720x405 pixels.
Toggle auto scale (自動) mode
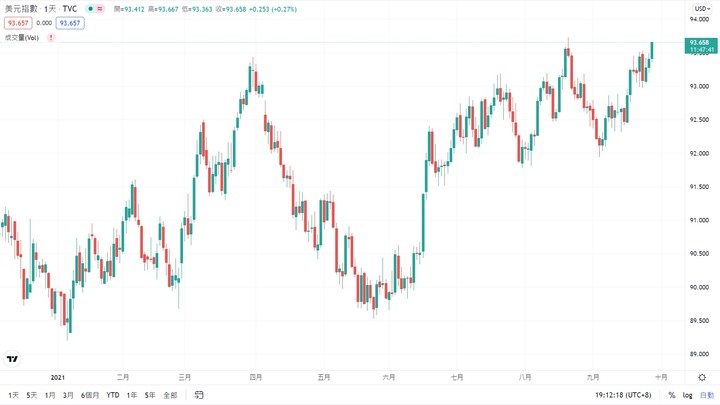click(707, 395)
